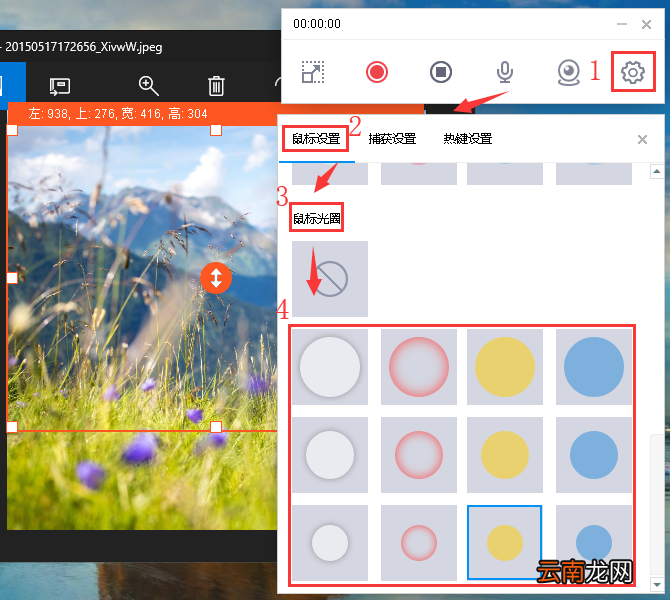670x600 pixels.
Task: Toggle the webcam icon
Action: coord(569,72)
